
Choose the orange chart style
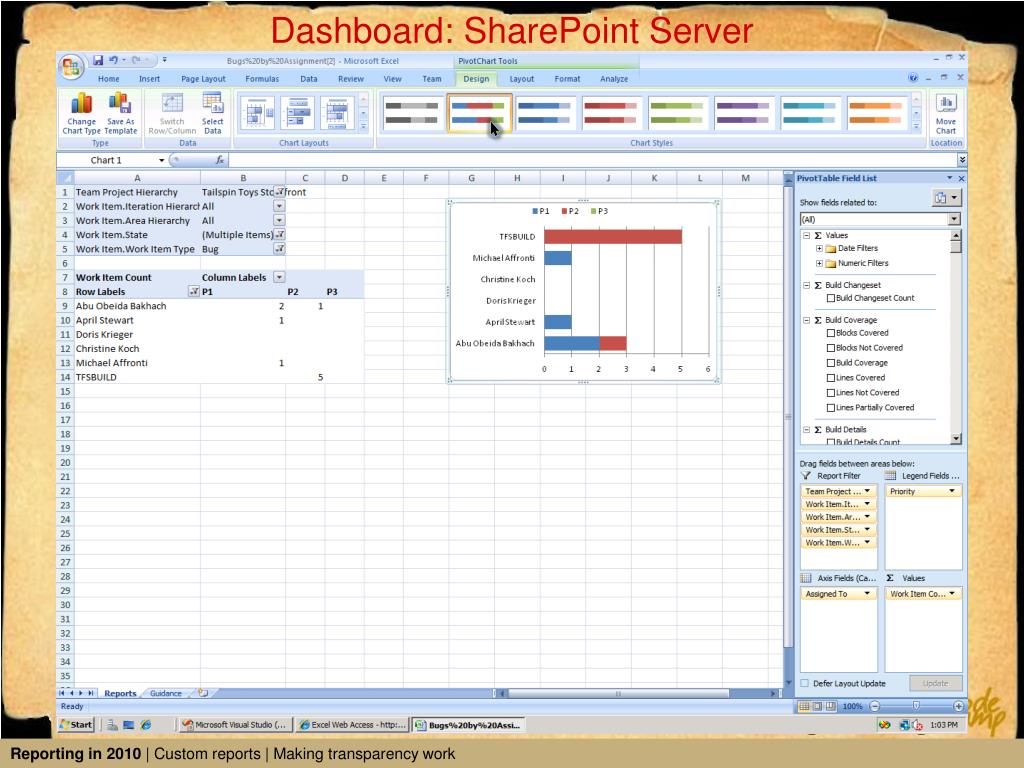[x=876, y=112]
